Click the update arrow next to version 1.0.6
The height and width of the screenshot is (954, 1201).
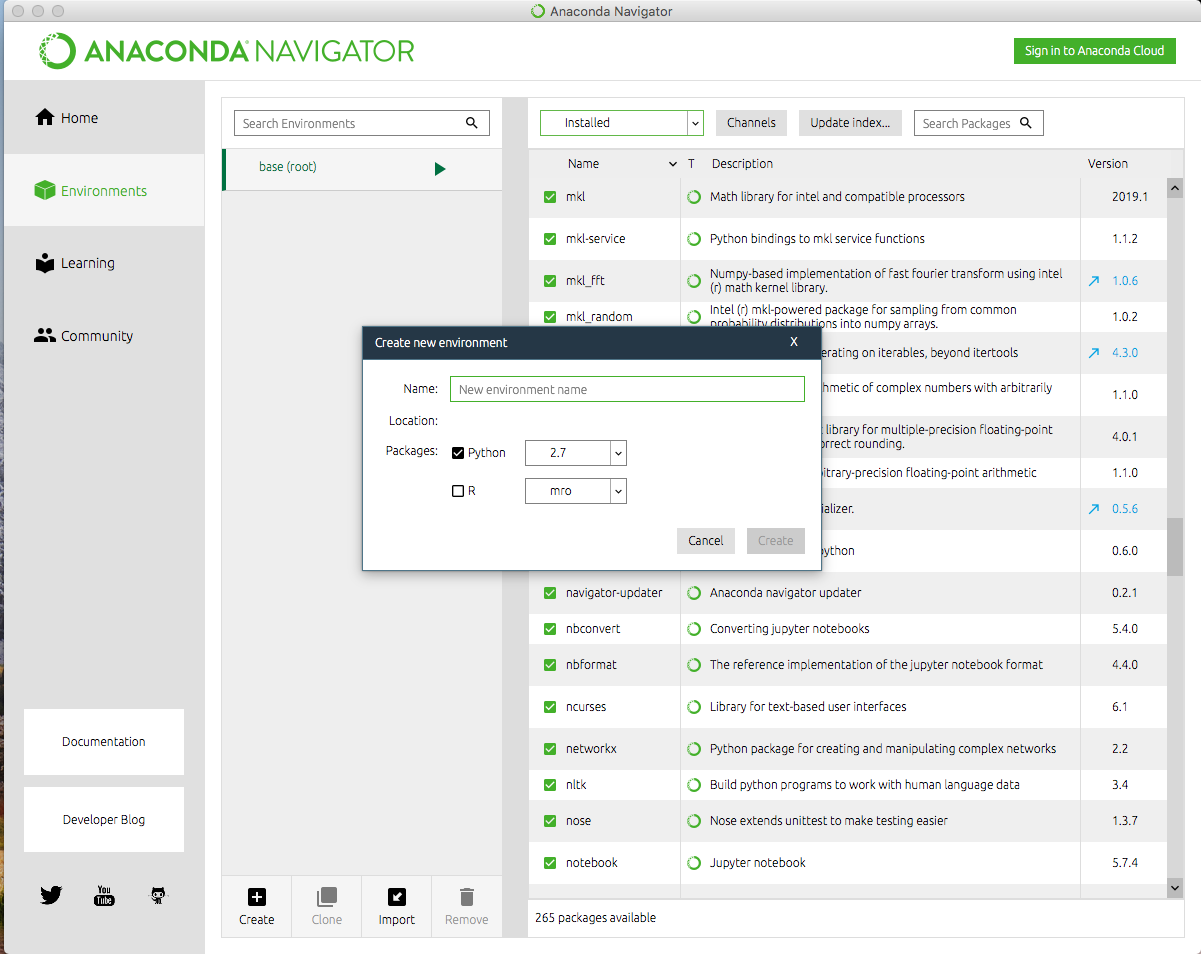click(x=1094, y=281)
